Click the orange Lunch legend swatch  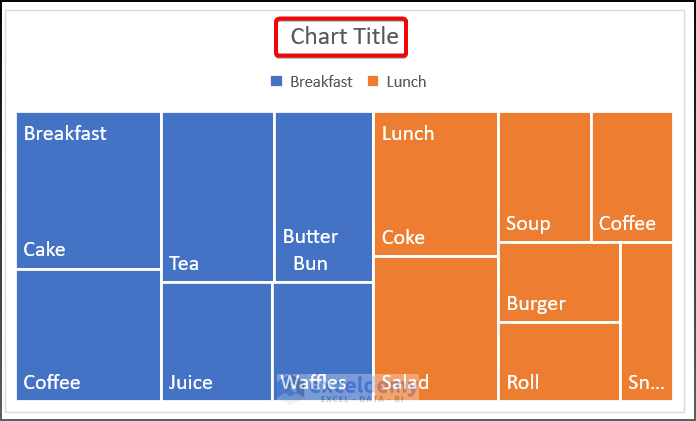click(x=373, y=82)
